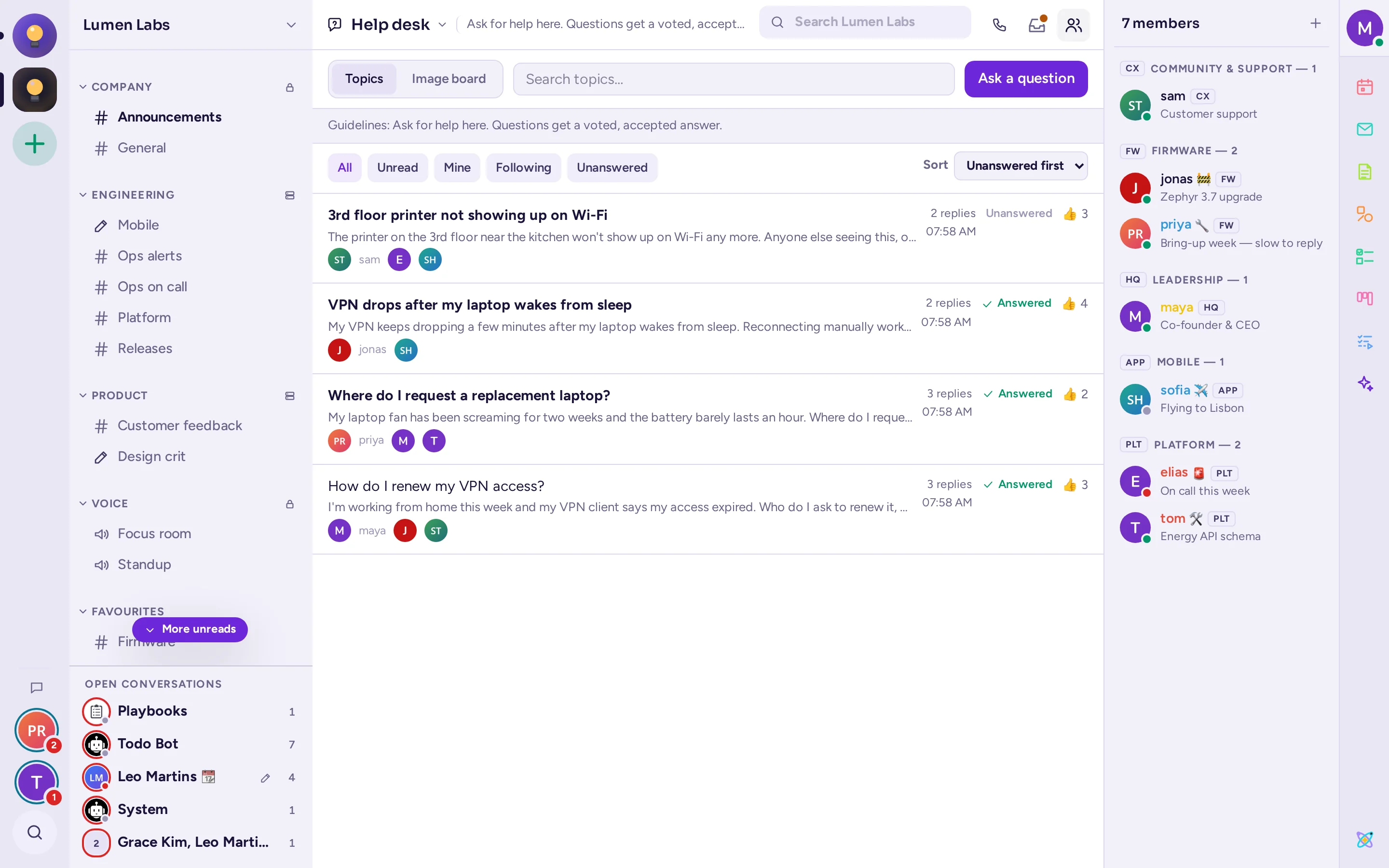Screen dimensions: 1389x868
Task: Click the Search Lumen Labs field
Action: pos(864,22)
